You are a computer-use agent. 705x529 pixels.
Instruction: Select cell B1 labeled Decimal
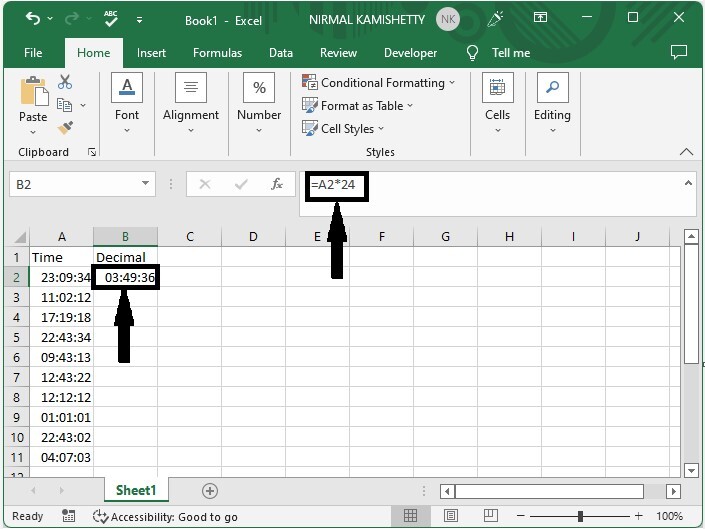(125, 258)
